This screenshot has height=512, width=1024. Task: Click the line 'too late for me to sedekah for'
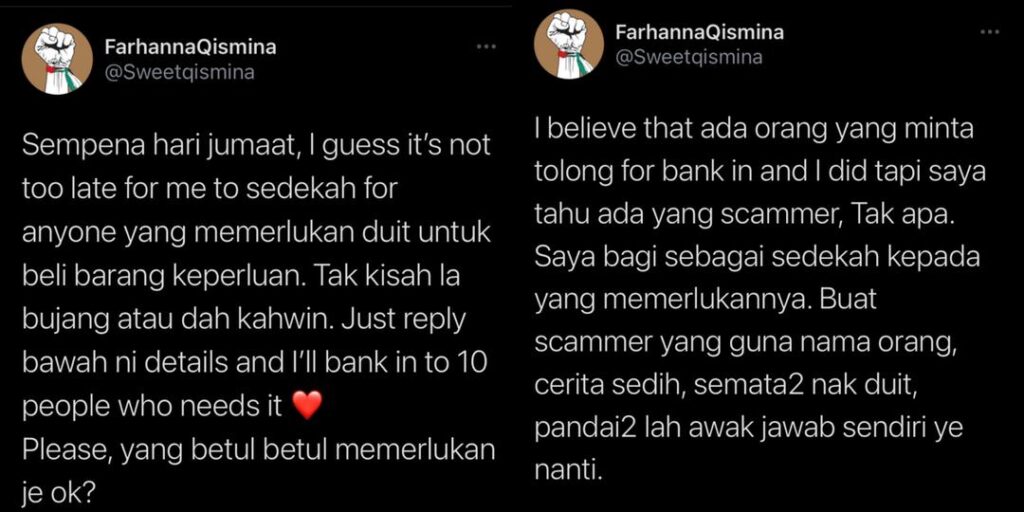tap(210, 189)
